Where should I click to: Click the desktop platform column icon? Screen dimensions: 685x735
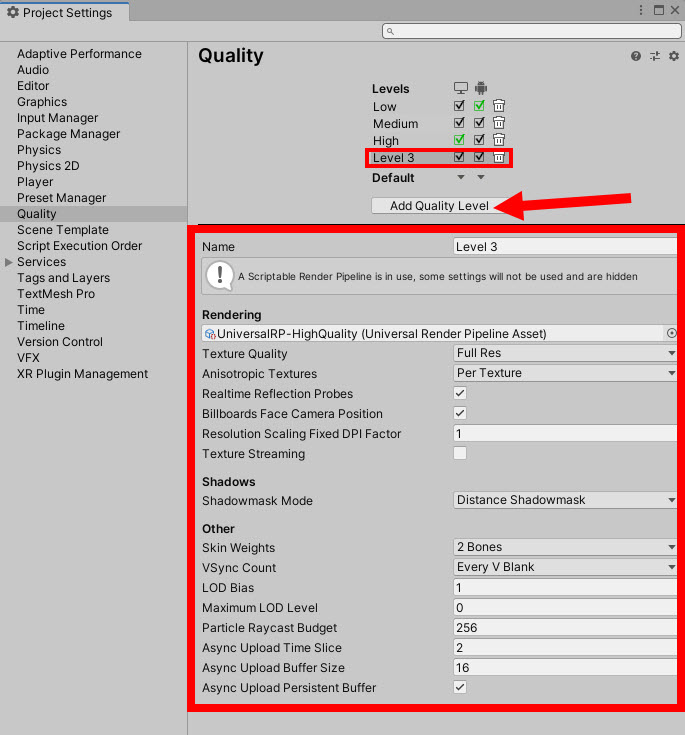pyautogui.click(x=460, y=88)
